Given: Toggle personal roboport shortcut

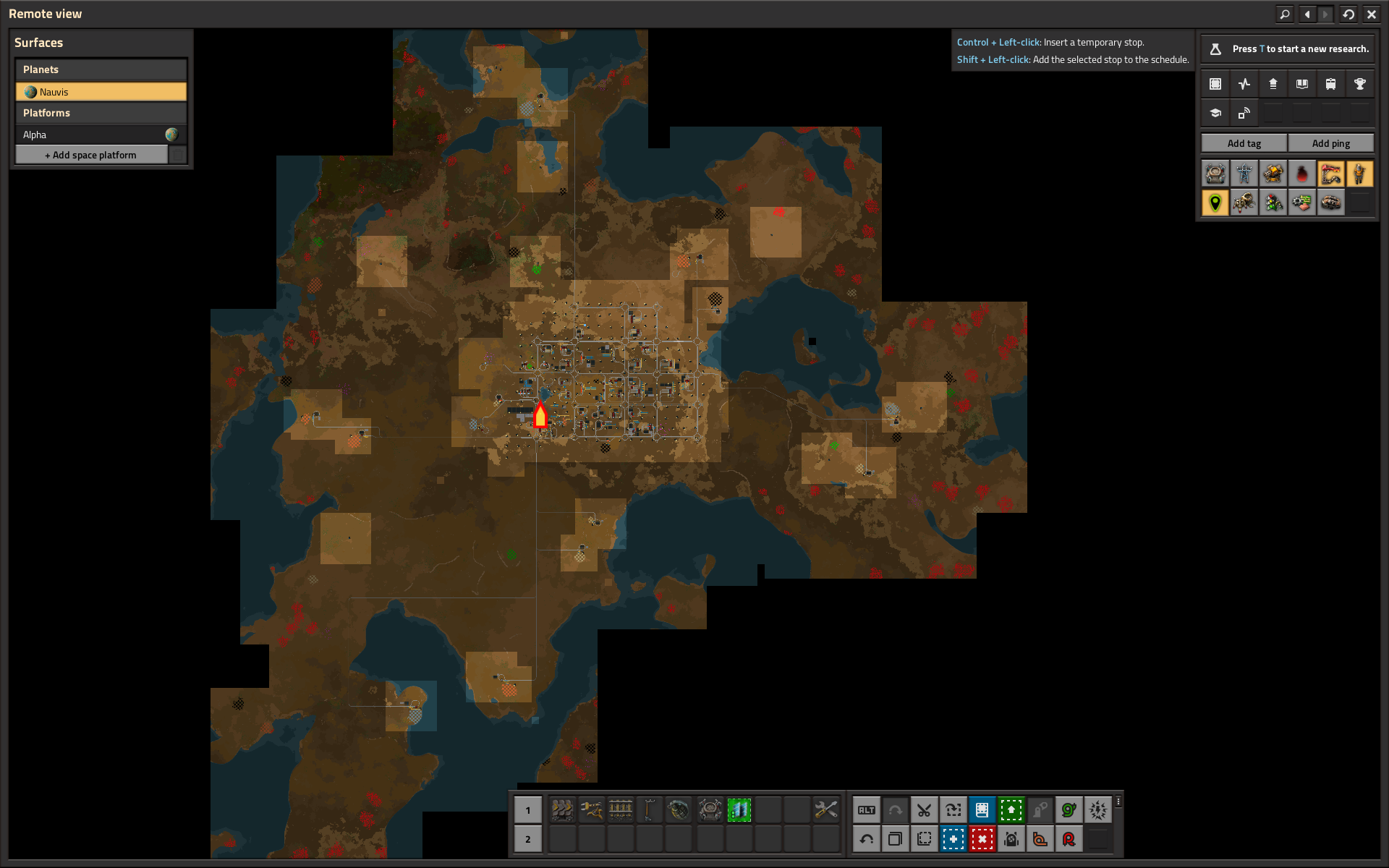Looking at the screenshot, I should pos(1011,839).
